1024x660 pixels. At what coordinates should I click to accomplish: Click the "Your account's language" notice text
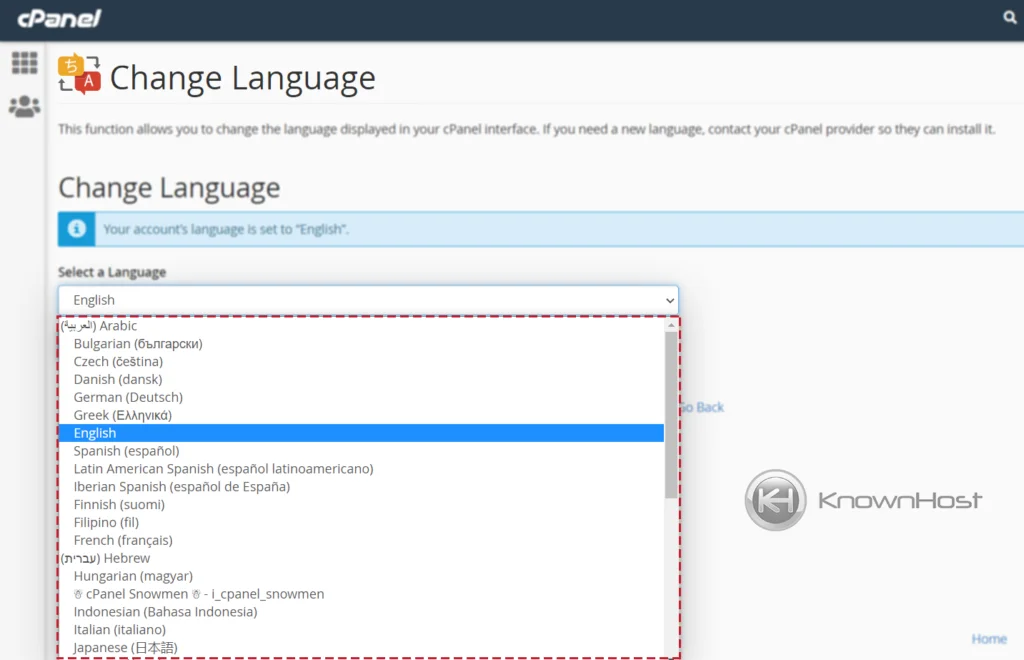click(226, 229)
